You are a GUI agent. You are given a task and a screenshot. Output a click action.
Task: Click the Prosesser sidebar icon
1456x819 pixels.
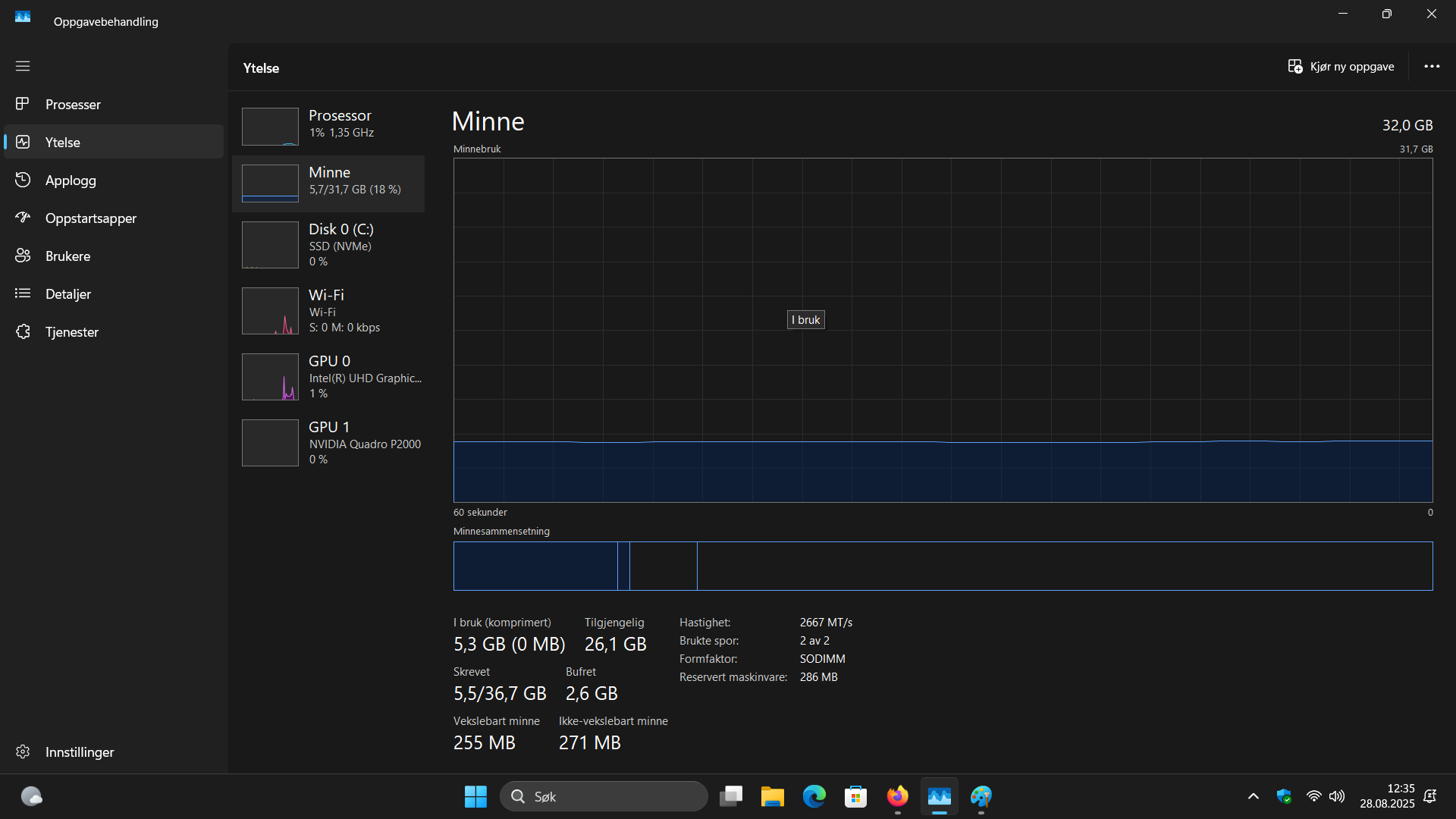point(23,103)
